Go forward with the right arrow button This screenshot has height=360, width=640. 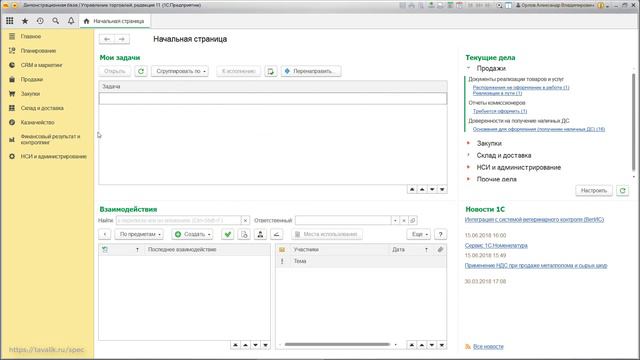click(x=122, y=39)
